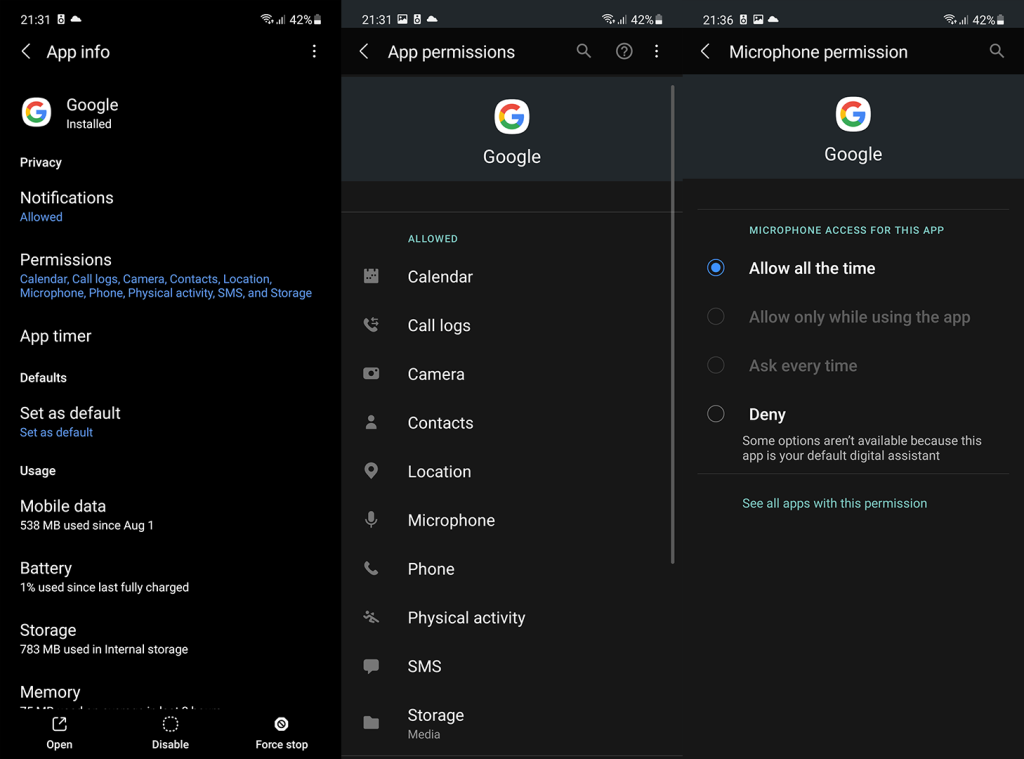Open Location permission label

[439, 471]
